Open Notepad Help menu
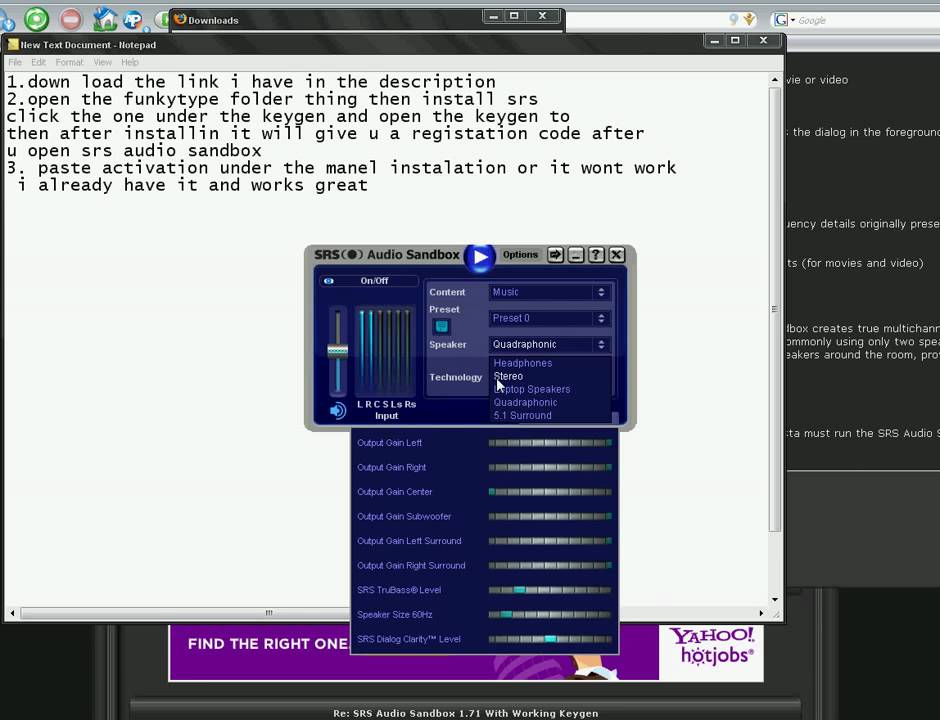 pyautogui.click(x=129, y=62)
